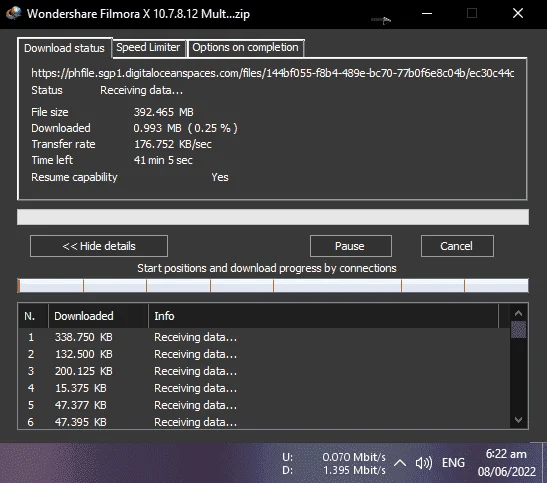Click the connections segment progress bar
The height and width of the screenshot is (483, 547).
(x=273, y=285)
